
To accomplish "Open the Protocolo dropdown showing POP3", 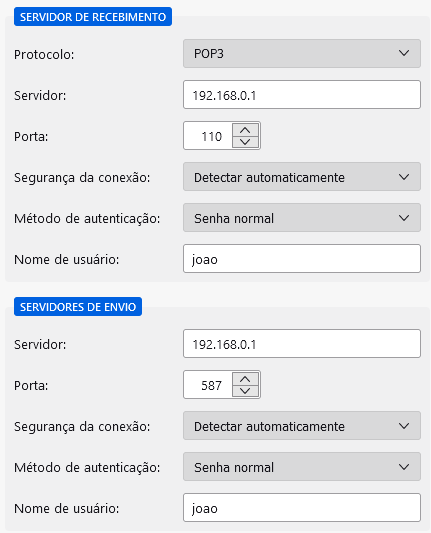I will coord(301,54).
